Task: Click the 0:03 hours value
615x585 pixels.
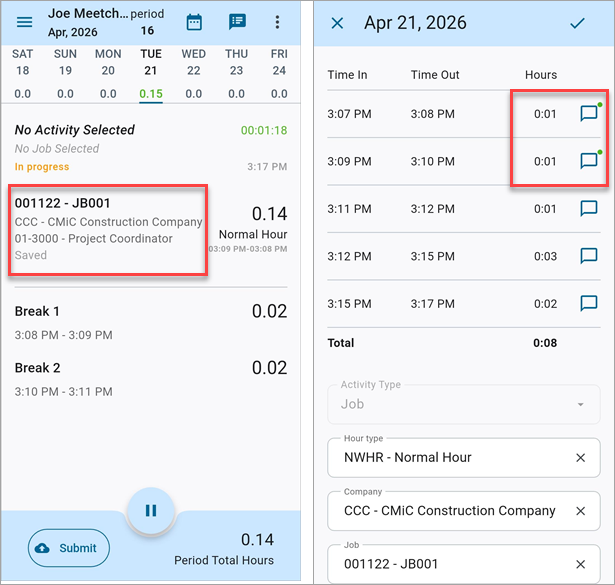Action: tap(545, 256)
